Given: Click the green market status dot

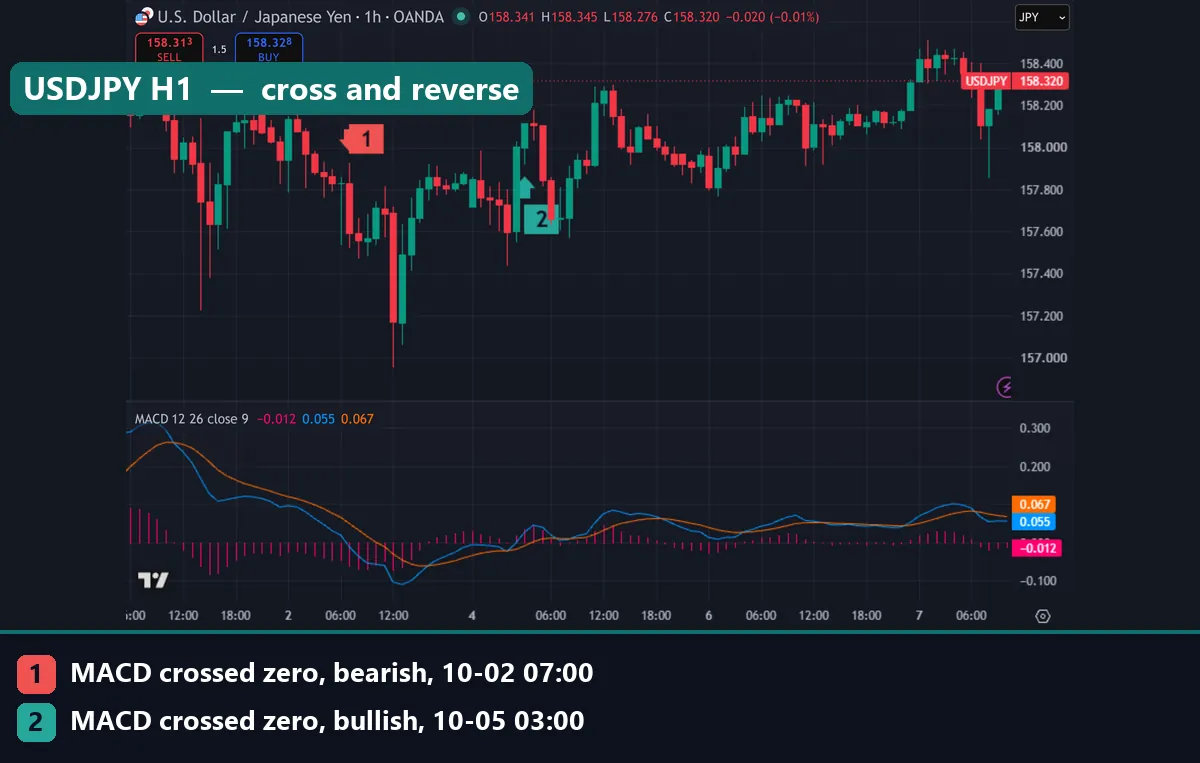Looking at the screenshot, I should [460, 17].
